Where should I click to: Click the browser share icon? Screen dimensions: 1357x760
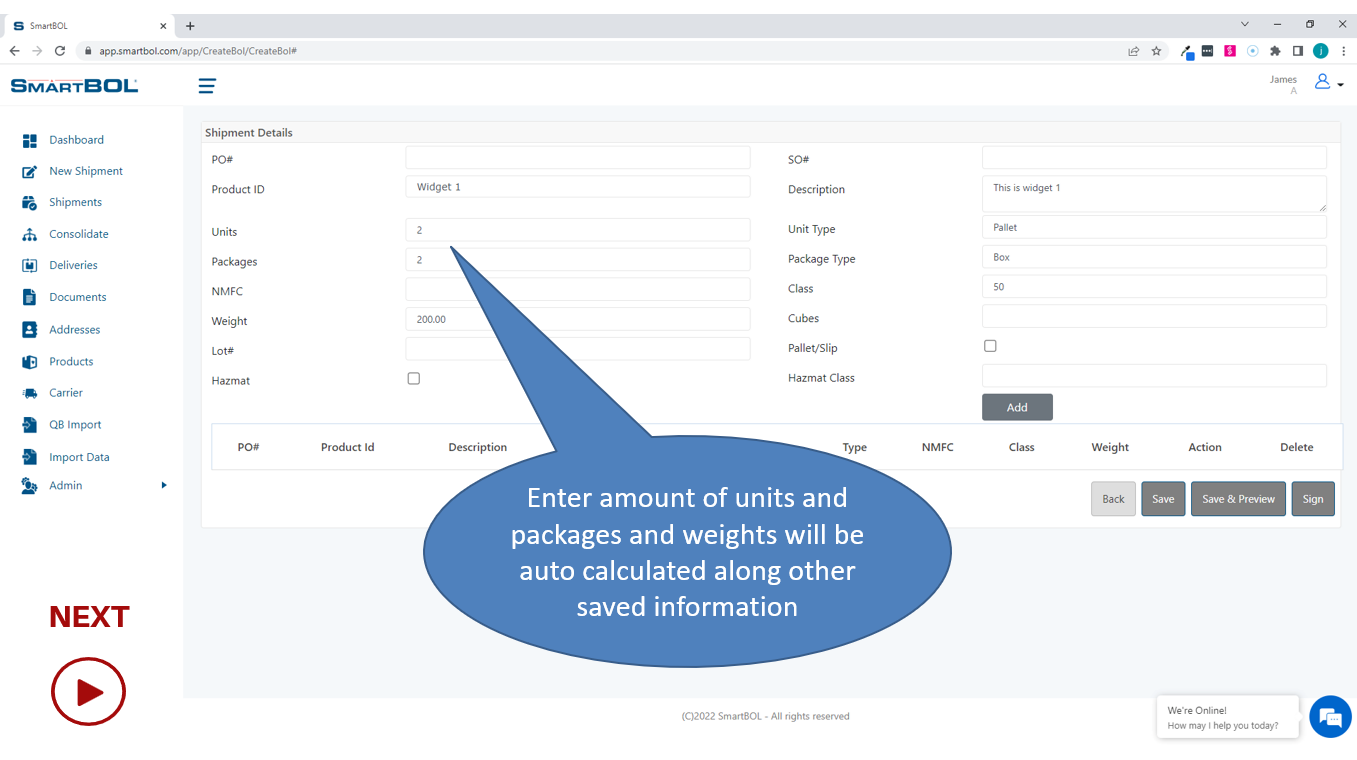[x=1133, y=51]
